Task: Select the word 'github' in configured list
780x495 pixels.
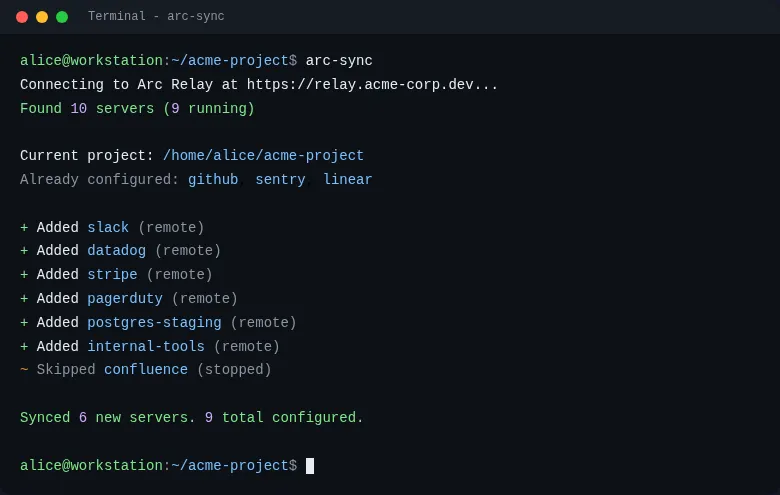Action: click(x=213, y=180)
